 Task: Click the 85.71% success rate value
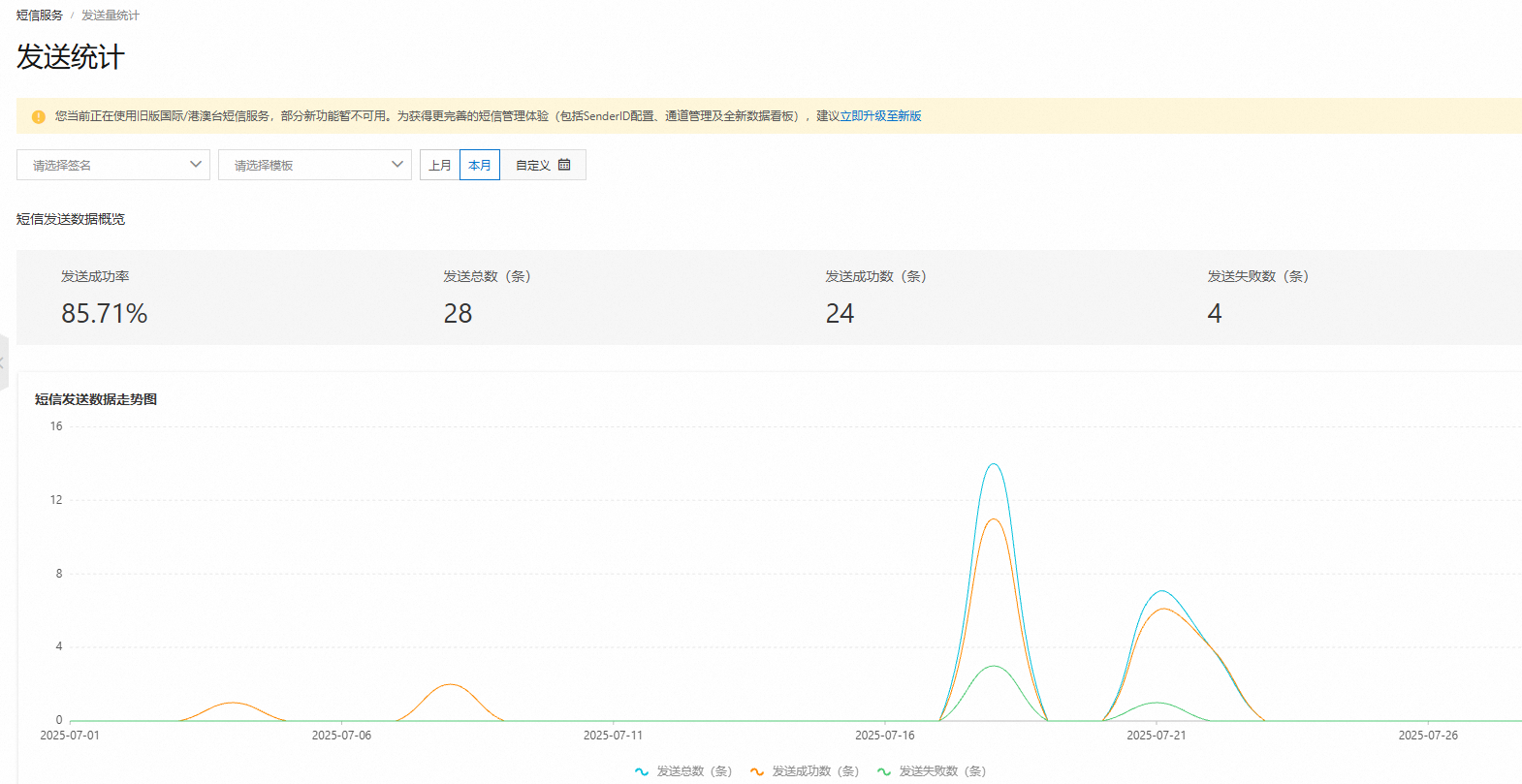click(105, 314)
